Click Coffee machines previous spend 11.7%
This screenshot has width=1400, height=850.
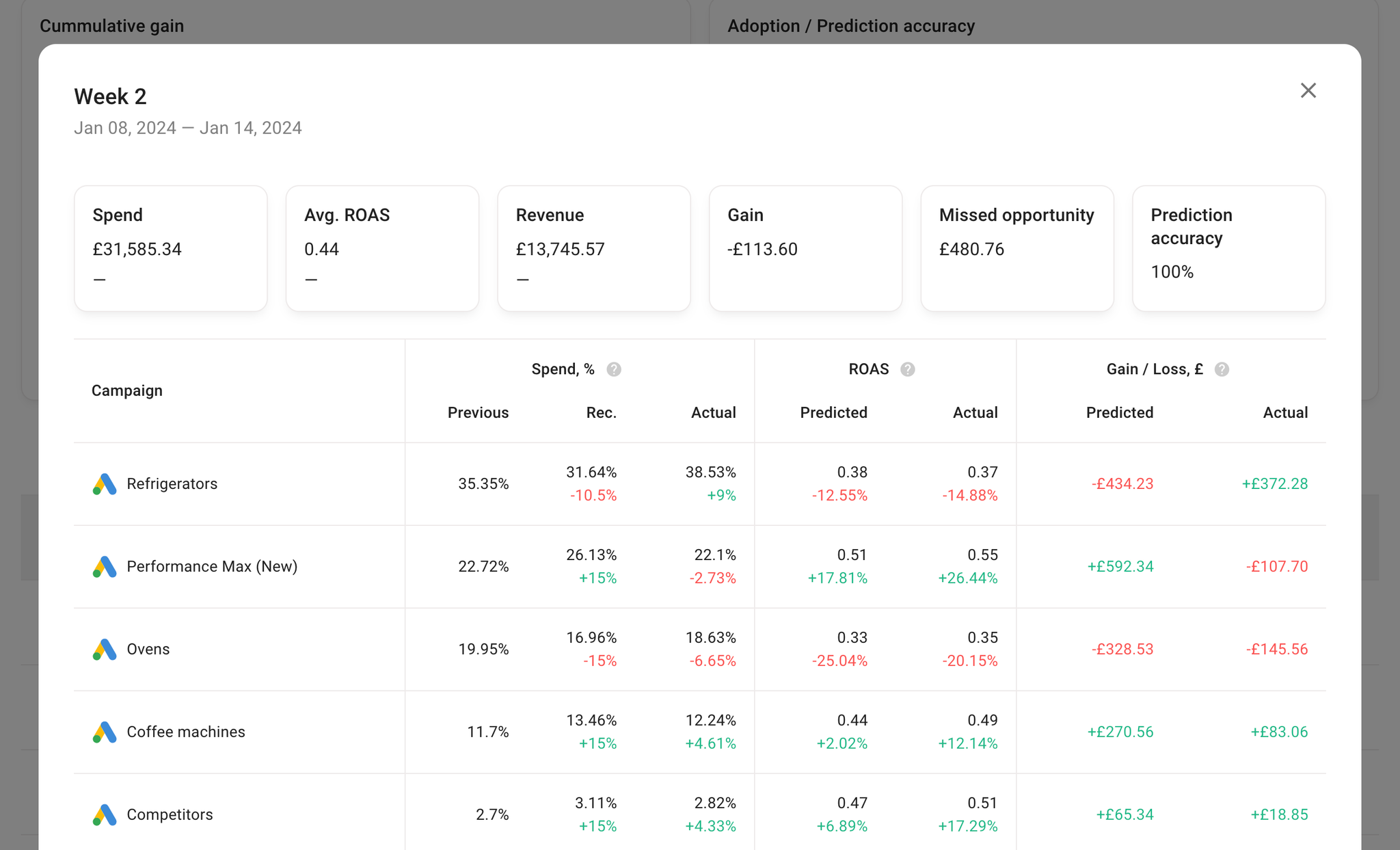coord(488,732)
